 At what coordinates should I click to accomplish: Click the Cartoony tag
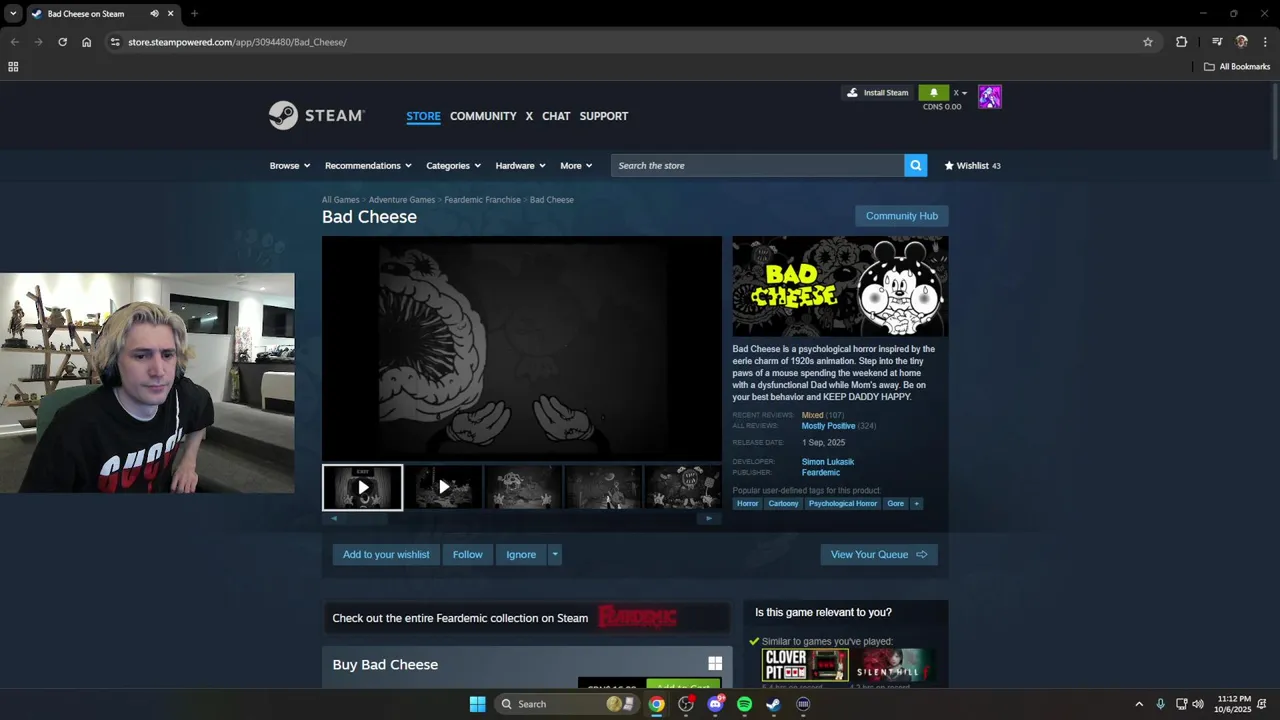pos(783,504)
